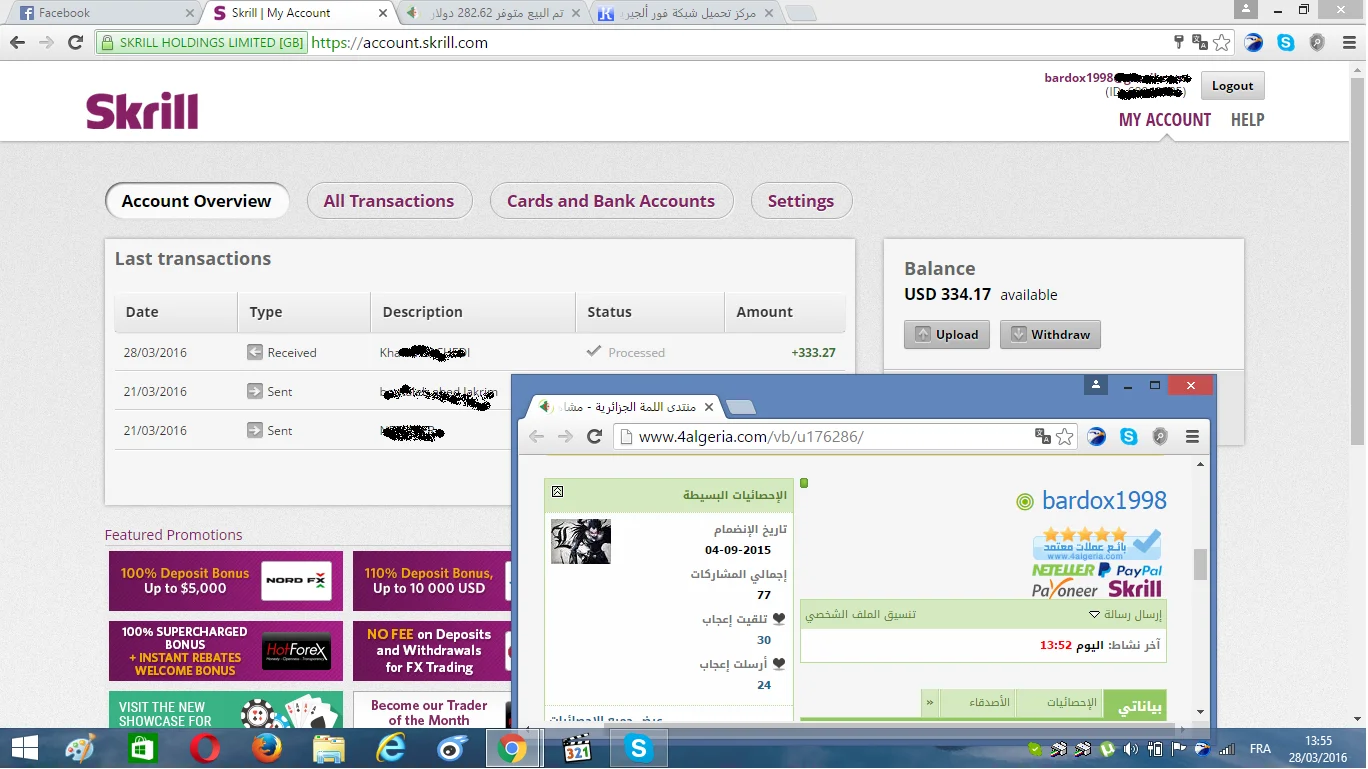Click the forum user avatar thumbnail
Image resolution: width=1368 pixels, height=769 pixels.
pos(580,541)
